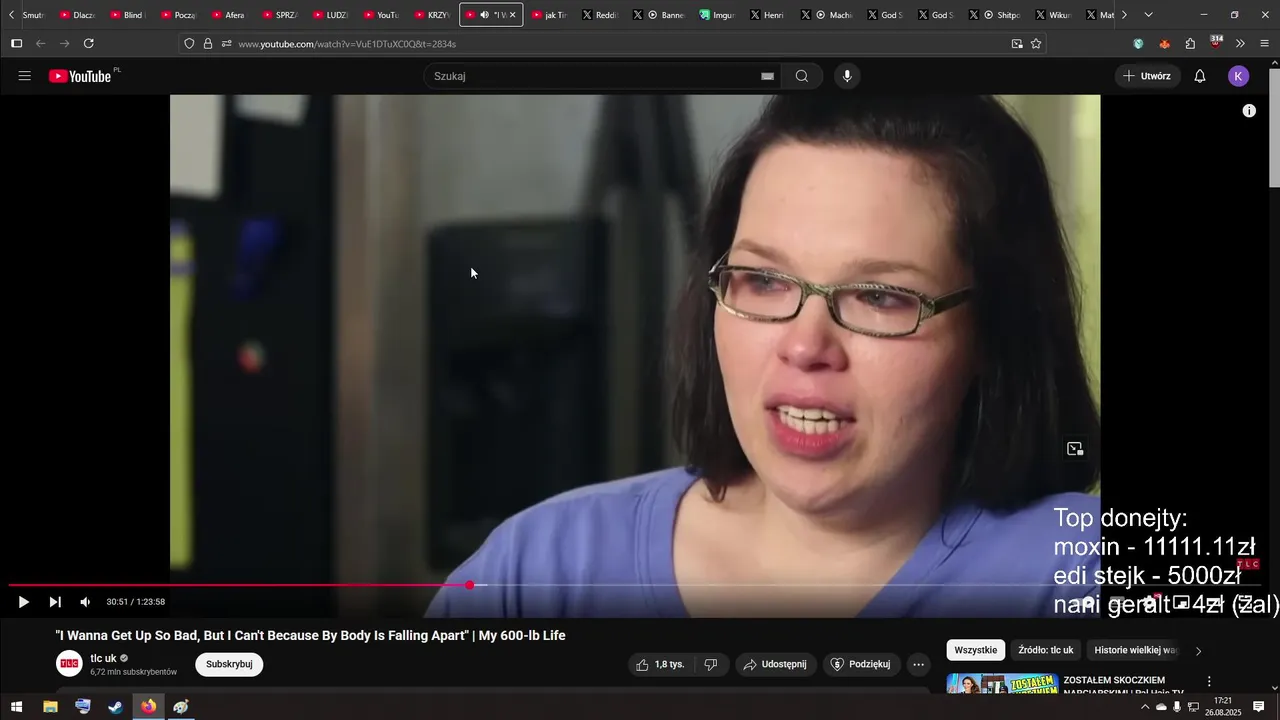This screenshot has width=1280, height=720.
Task: Switch to the Blind tab
Action: coord(127,15)
